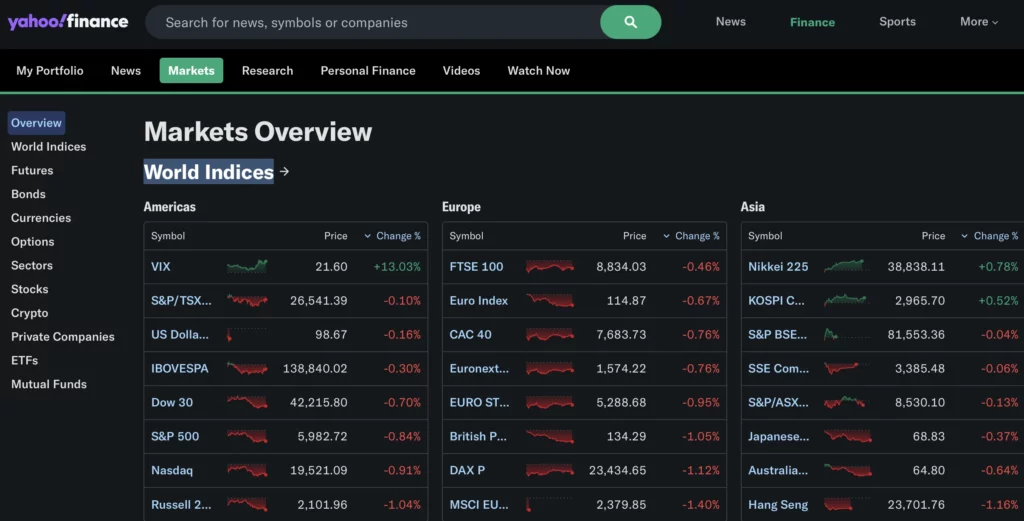Open the VIX sparkline chart
The height and width of the screenshot is (521, 1024).
click(x=247, y=266)
